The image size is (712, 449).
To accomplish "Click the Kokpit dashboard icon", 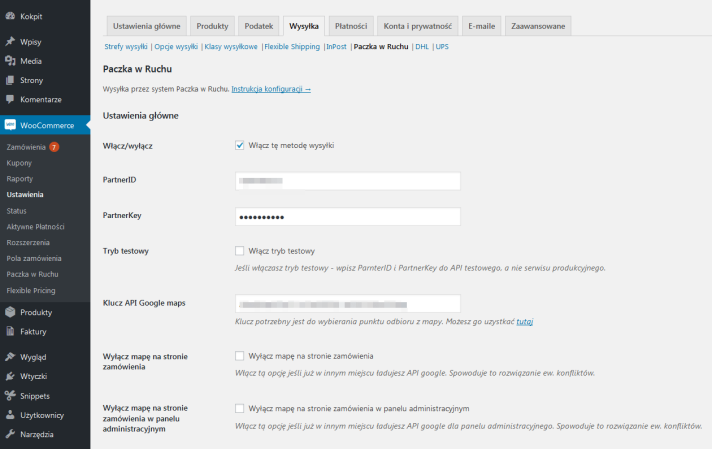I will (x=10, y=16).
